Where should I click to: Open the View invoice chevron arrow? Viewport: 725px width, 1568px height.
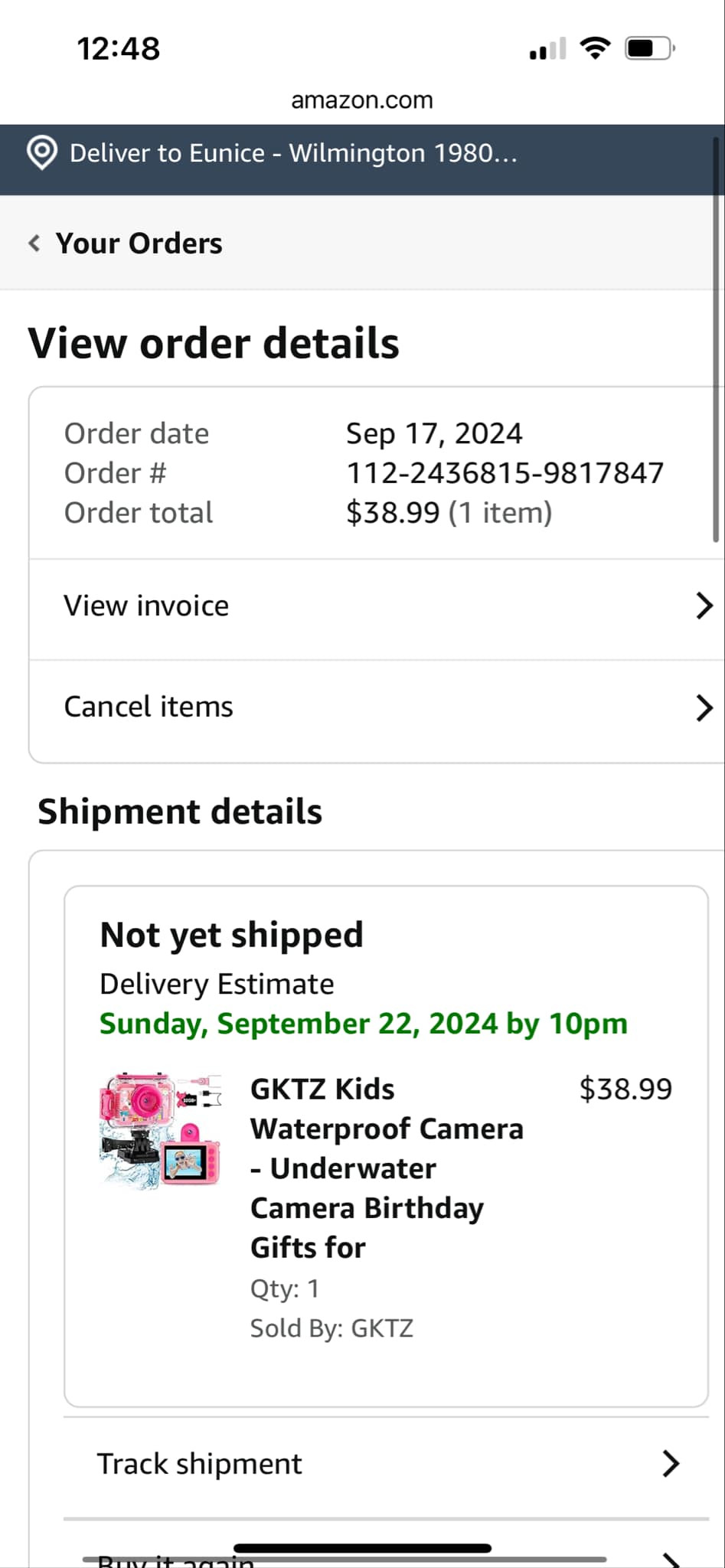(704, 606)
